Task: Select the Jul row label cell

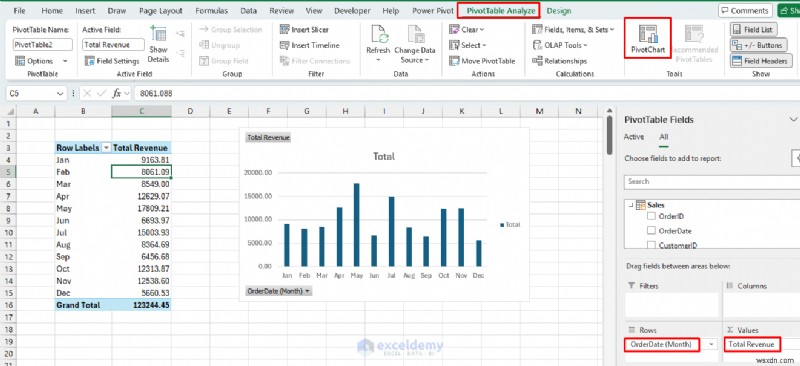Action: pos(83,233)
